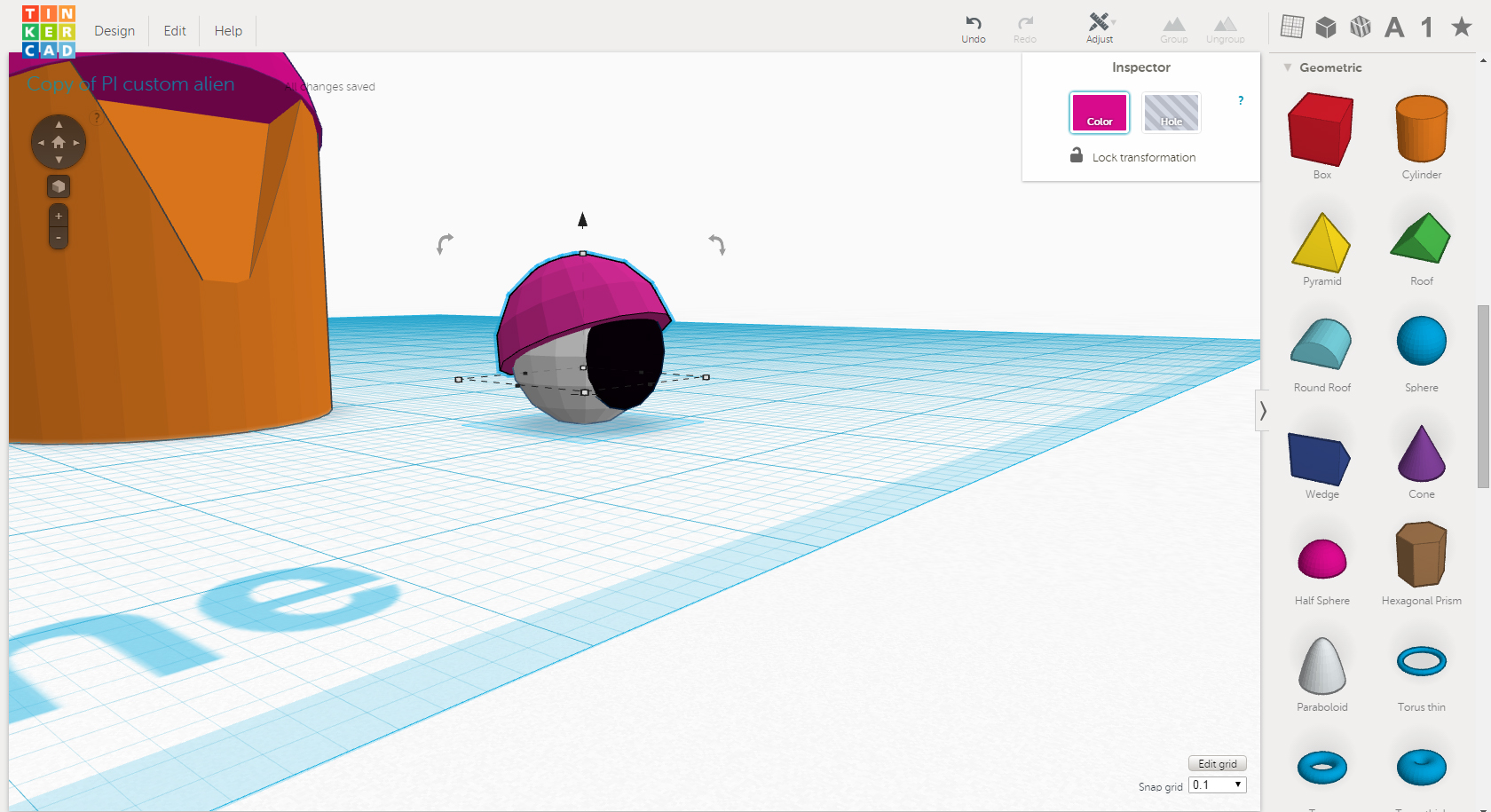Screen dimensions: 1491x812
Task: Open the Snap grid dropdown
Action: tap(1218, 784)
